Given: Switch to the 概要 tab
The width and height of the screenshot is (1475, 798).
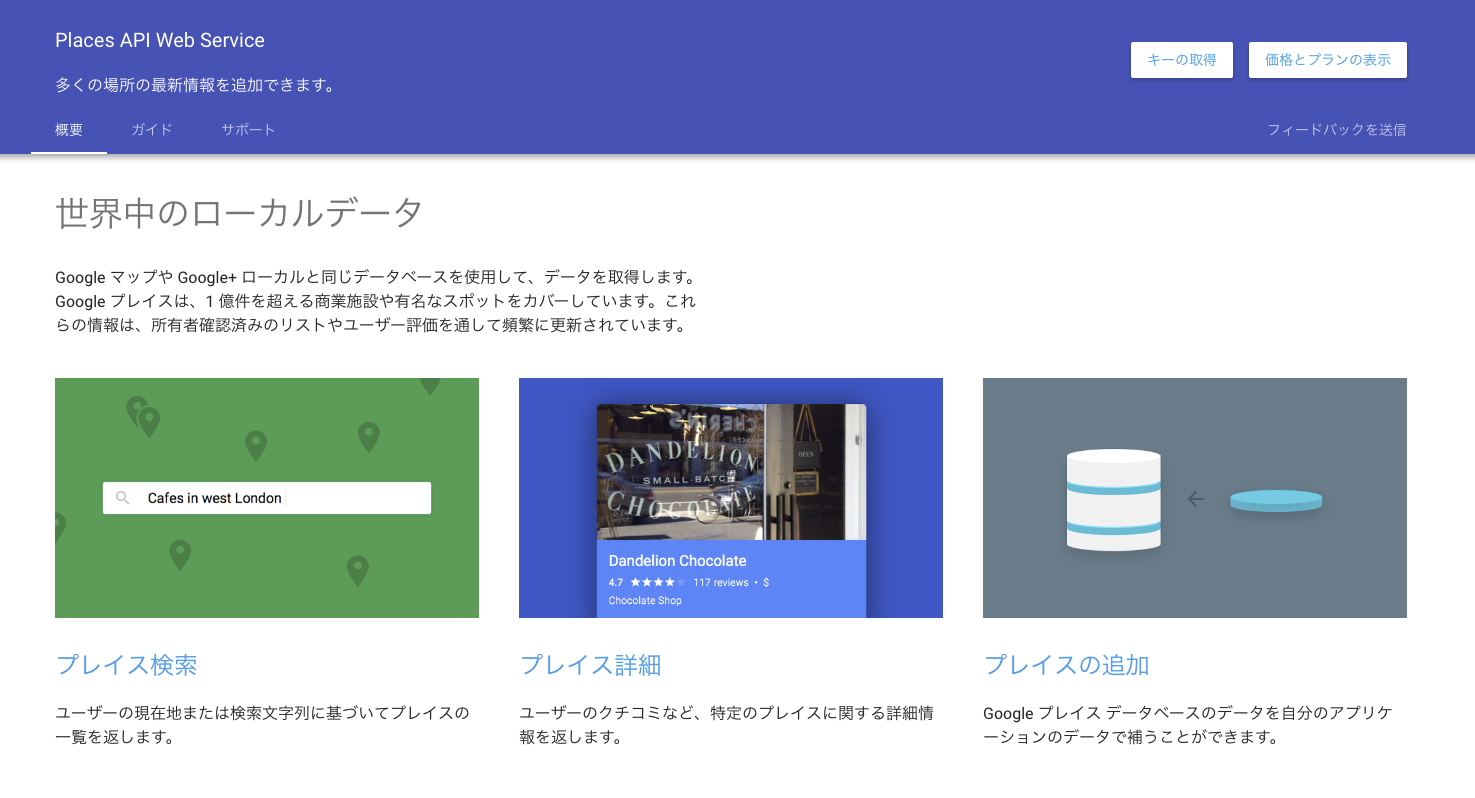Looking at the screenshot, I should pyautogui.click(x=69, y=130).
